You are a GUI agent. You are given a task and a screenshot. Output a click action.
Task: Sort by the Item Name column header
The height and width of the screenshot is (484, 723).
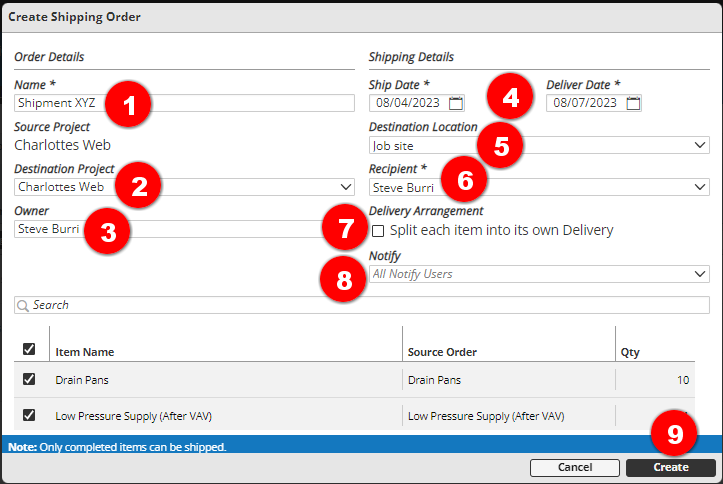[85, 352]
